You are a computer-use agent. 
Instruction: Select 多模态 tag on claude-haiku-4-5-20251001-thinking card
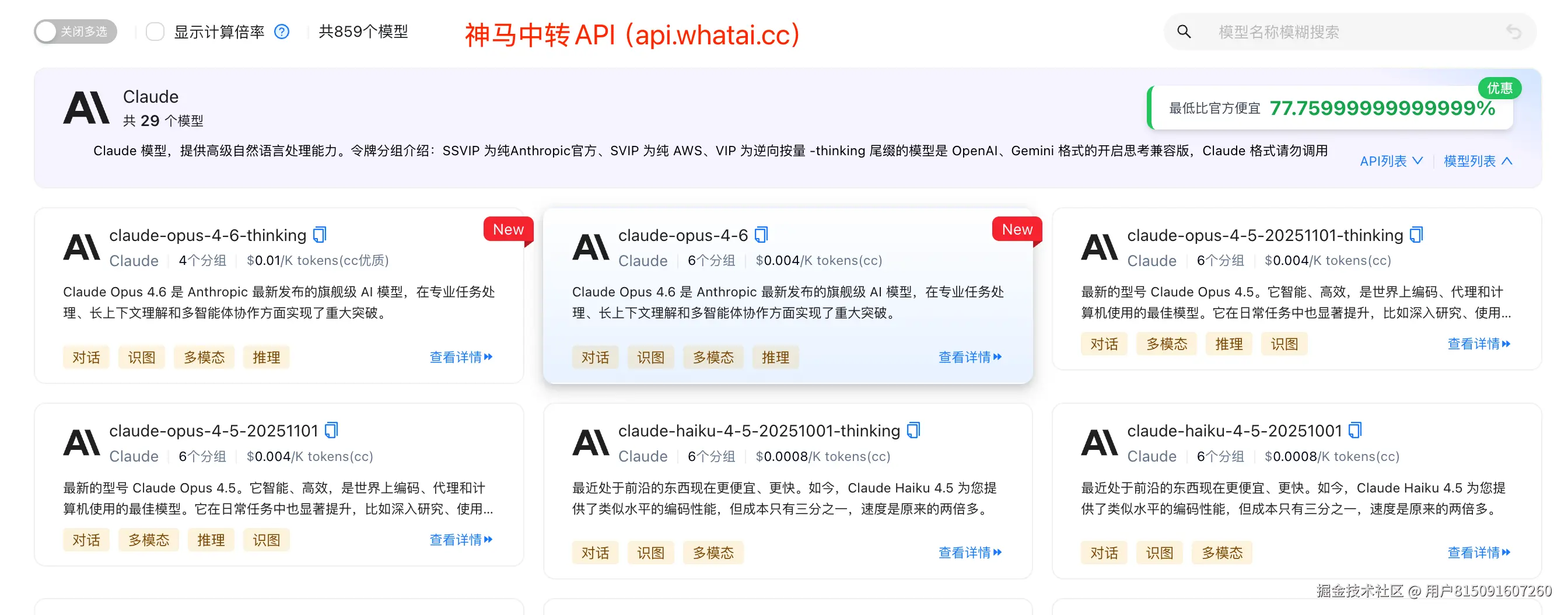click(x=713, y=553)
